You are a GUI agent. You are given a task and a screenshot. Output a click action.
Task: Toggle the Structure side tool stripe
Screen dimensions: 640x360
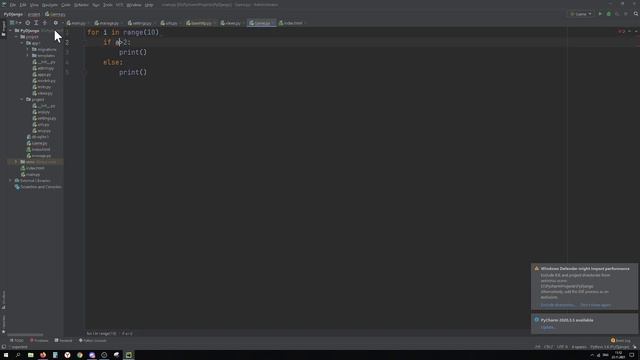tap(3, 300)
